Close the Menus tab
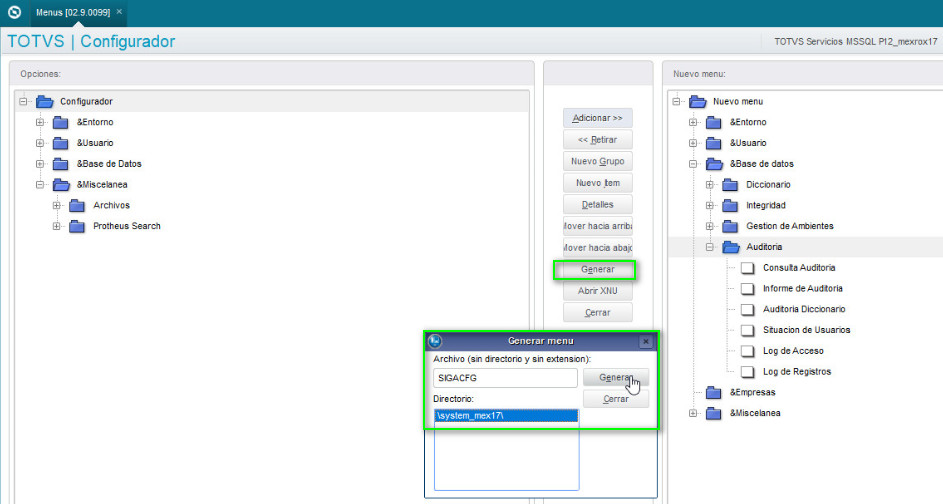 pyautogui.click(x=119, y=11)
